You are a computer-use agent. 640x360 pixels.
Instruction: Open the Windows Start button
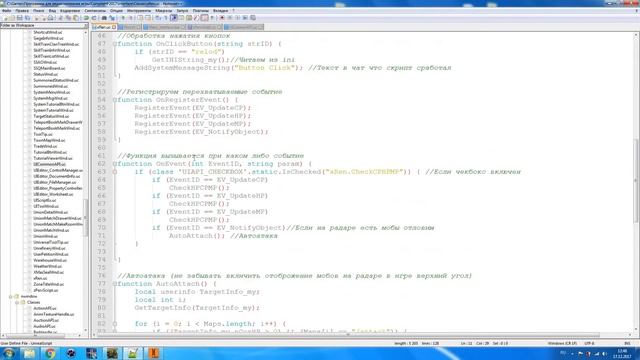[x=8, y=353]
